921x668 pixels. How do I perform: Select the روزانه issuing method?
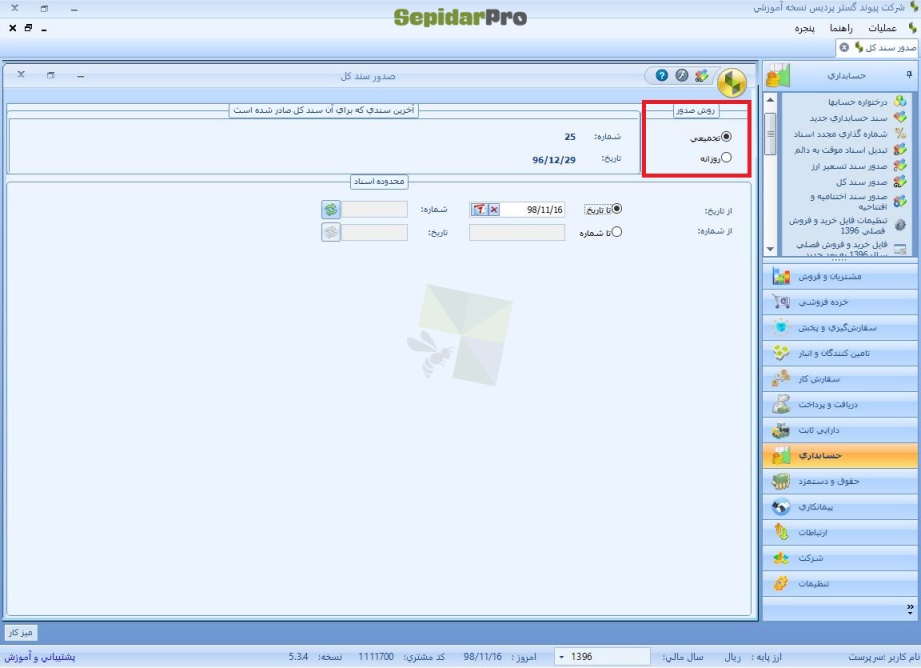tap(727, 157)
